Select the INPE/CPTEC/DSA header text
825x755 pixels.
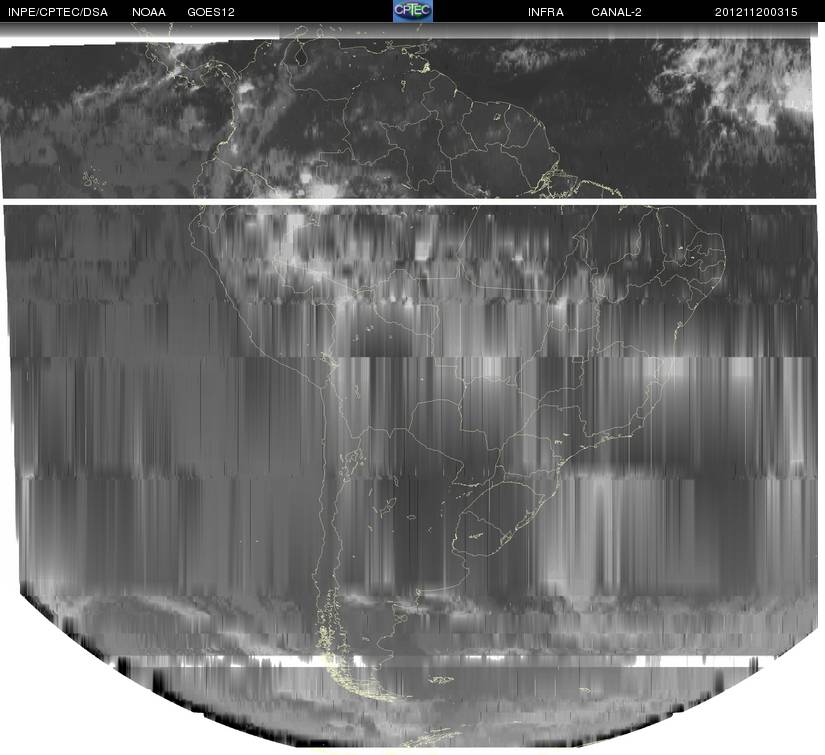58,12
